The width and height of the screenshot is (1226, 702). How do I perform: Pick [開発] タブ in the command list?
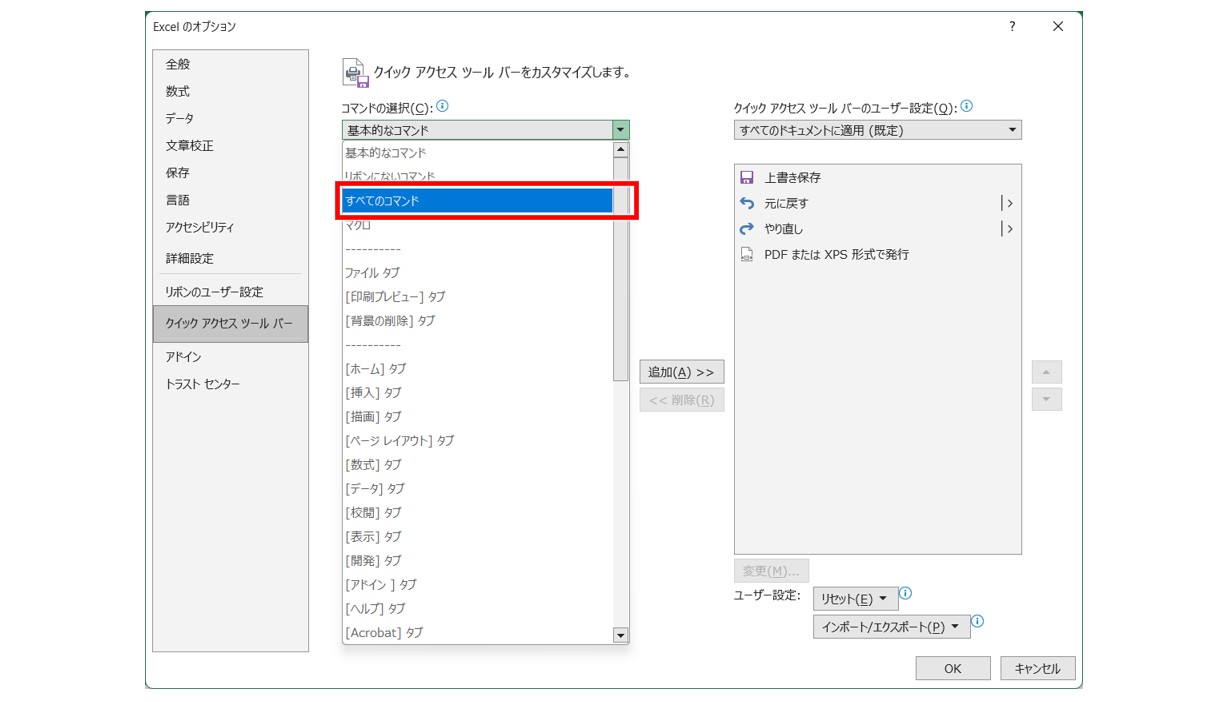(477, 561)
